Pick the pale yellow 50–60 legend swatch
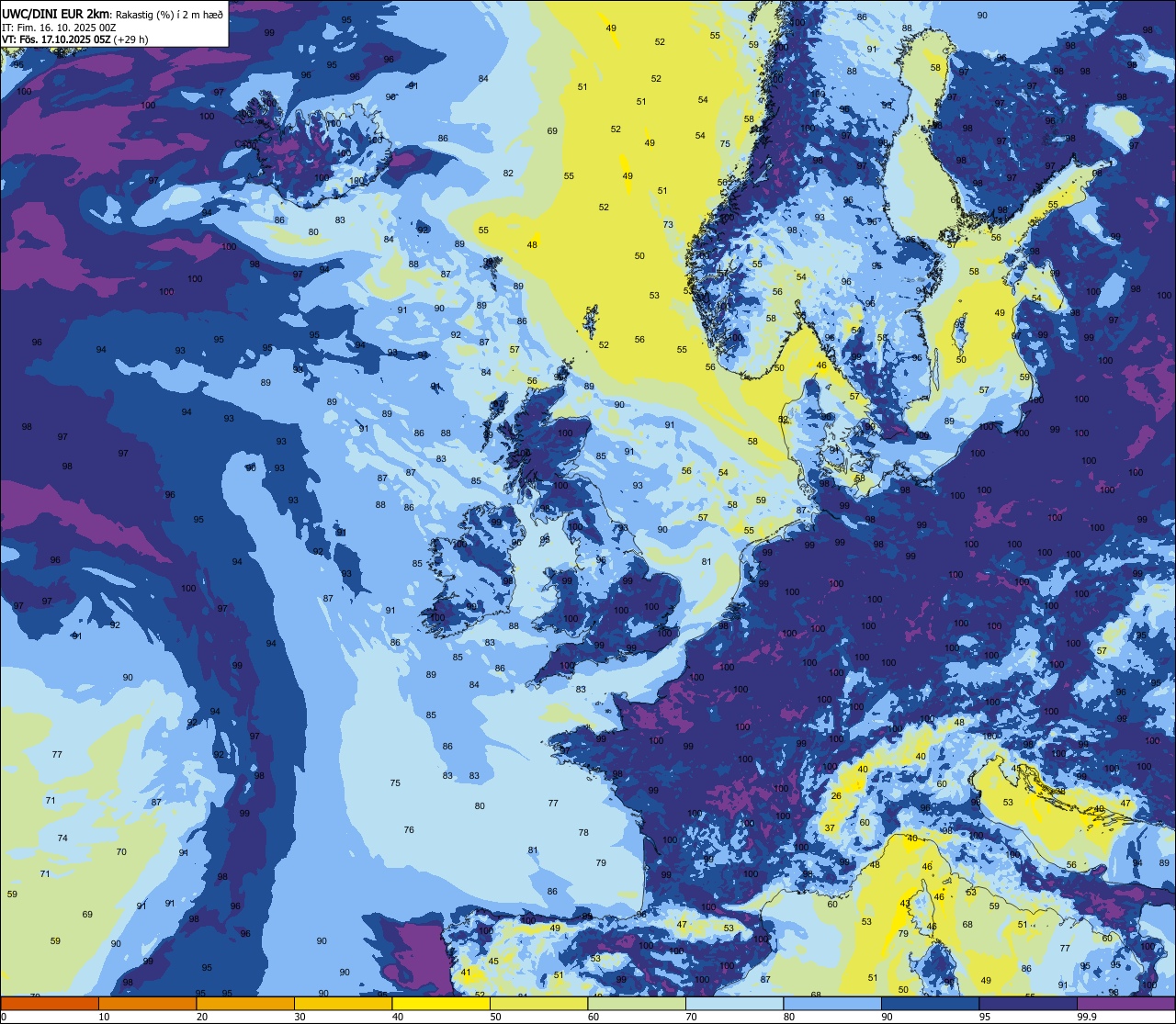Viewport: 1176px width, 1024px height. click(x=538, y=1004)
